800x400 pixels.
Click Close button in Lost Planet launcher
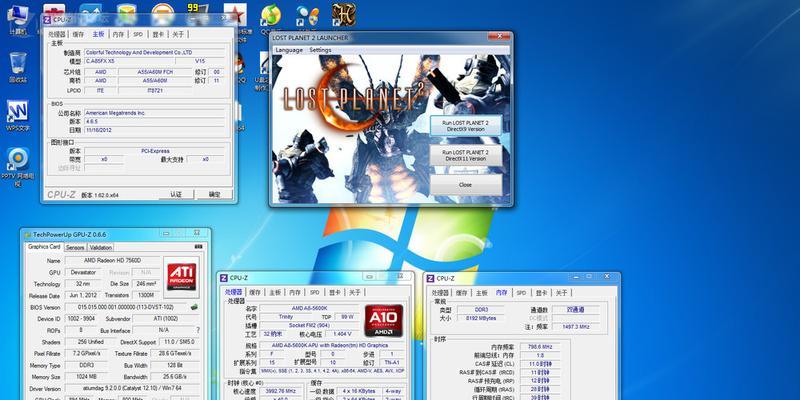pyautogui.click(x=465, y=185)
